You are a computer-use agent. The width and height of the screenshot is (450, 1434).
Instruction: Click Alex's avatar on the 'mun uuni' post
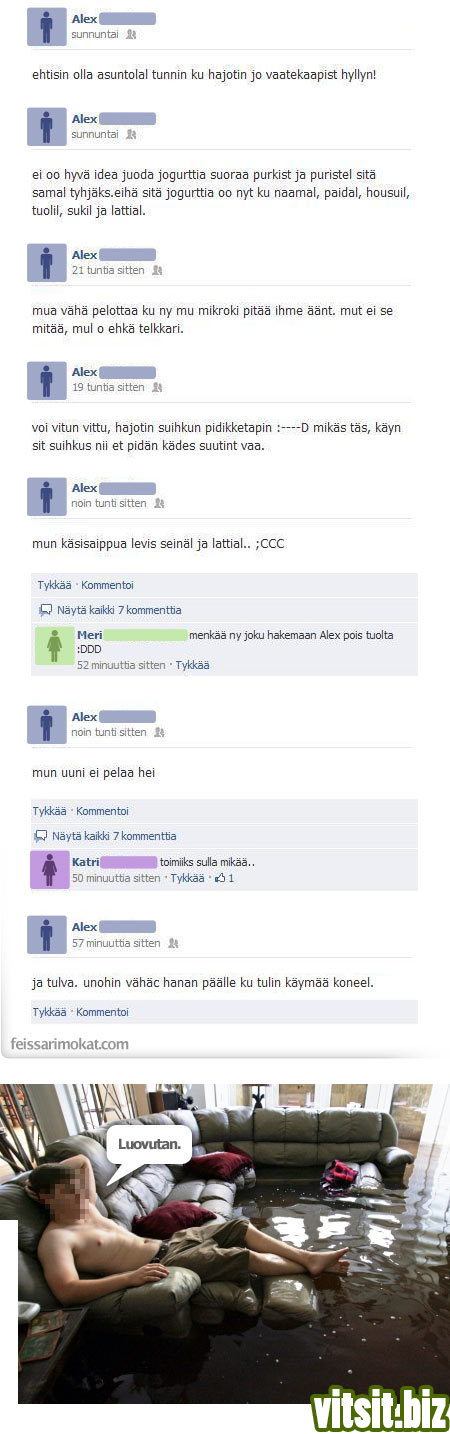pos(46,725)
